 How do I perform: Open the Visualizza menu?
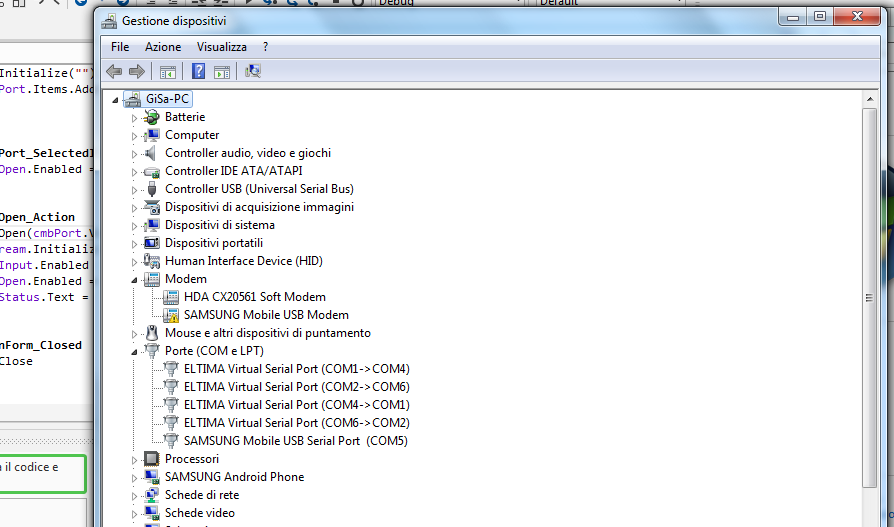pyautogui.click(x=222, y=47)
